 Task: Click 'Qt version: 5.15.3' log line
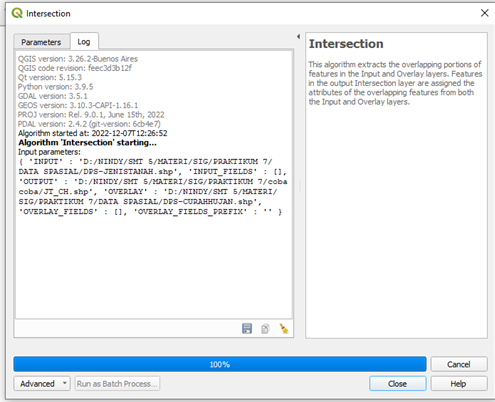[50, 78]
